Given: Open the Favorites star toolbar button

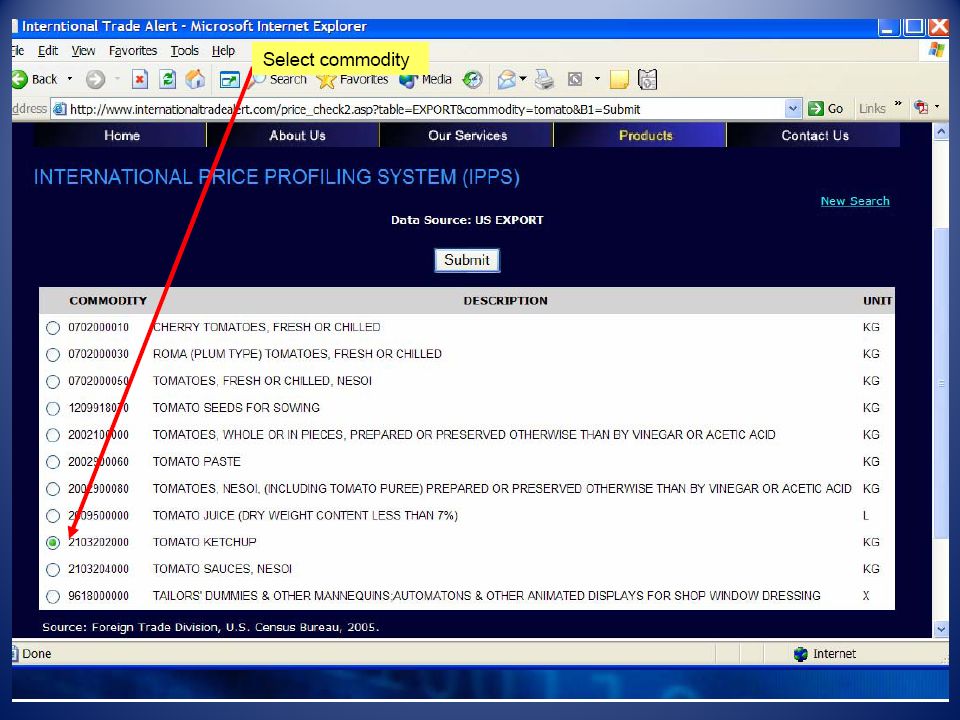Looking at the screenshot, I should [352, 80].
